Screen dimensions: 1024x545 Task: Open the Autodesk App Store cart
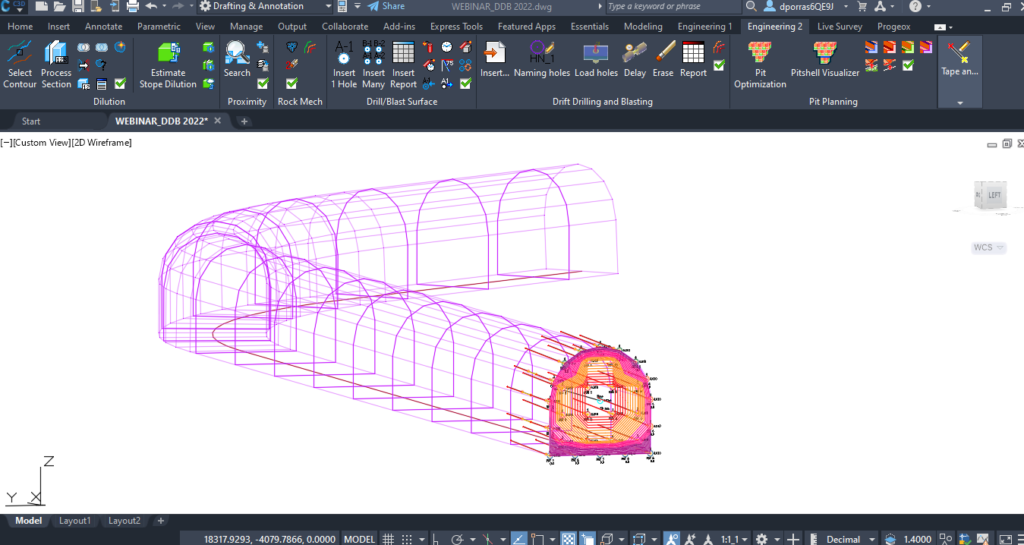point(862,7)
